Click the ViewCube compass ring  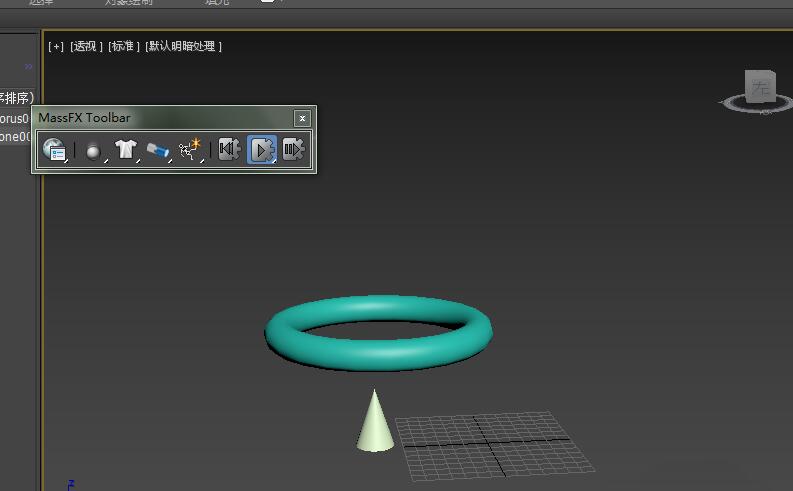pos(735,102)
